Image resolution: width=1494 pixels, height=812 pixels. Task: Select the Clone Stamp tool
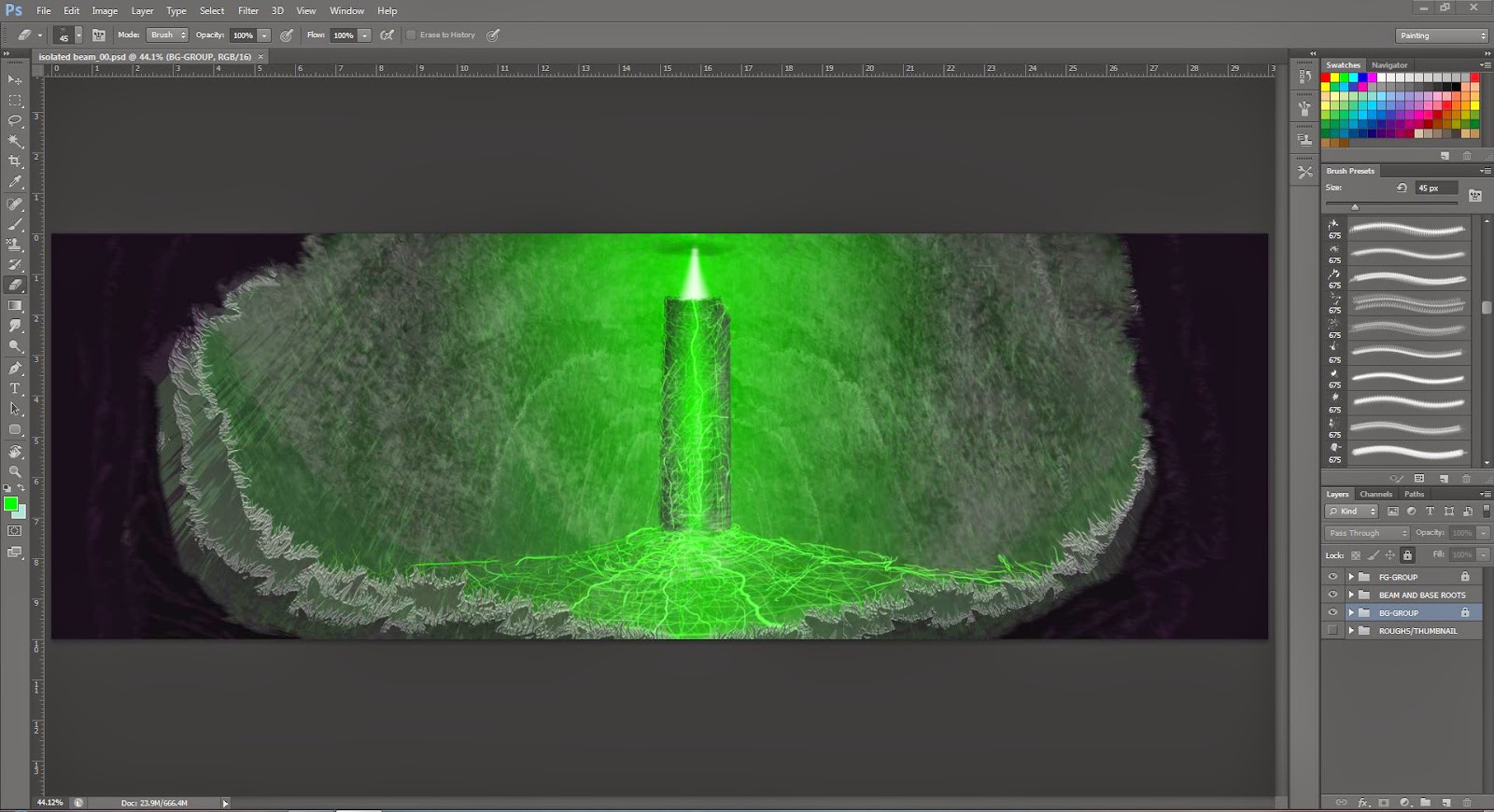[15, 245]
